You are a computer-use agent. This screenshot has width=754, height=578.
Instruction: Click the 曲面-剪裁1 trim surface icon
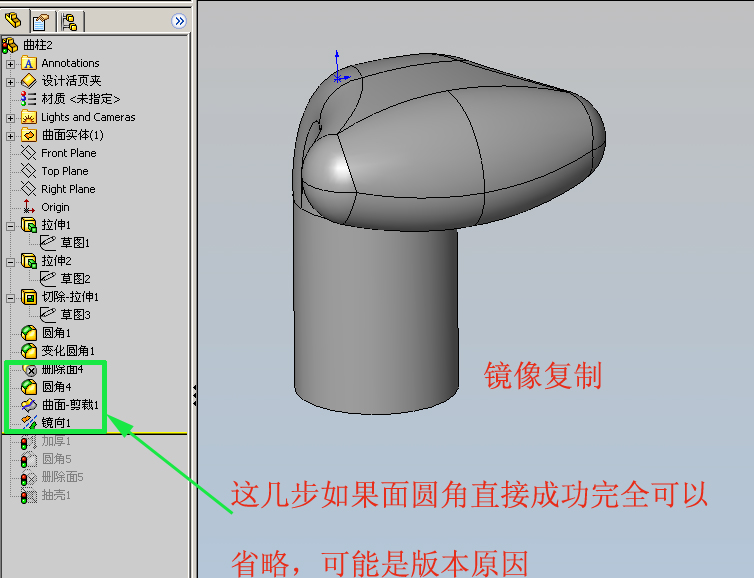29,405
